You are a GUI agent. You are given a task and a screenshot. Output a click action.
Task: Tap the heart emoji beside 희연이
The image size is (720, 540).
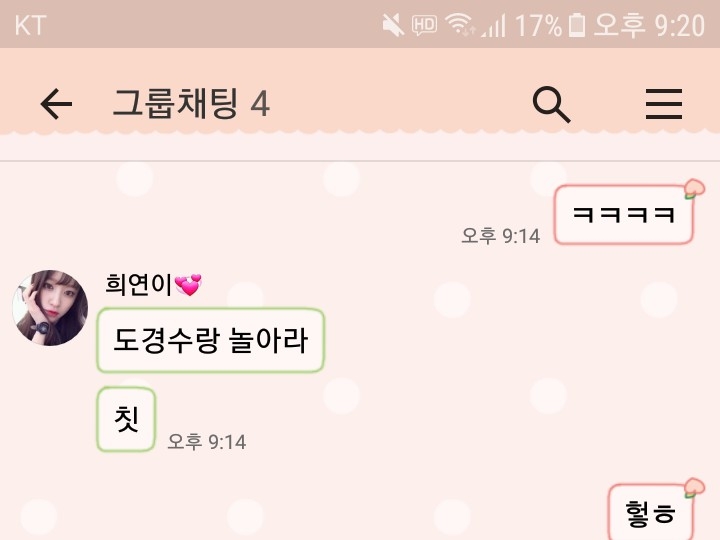coord(188,285)
